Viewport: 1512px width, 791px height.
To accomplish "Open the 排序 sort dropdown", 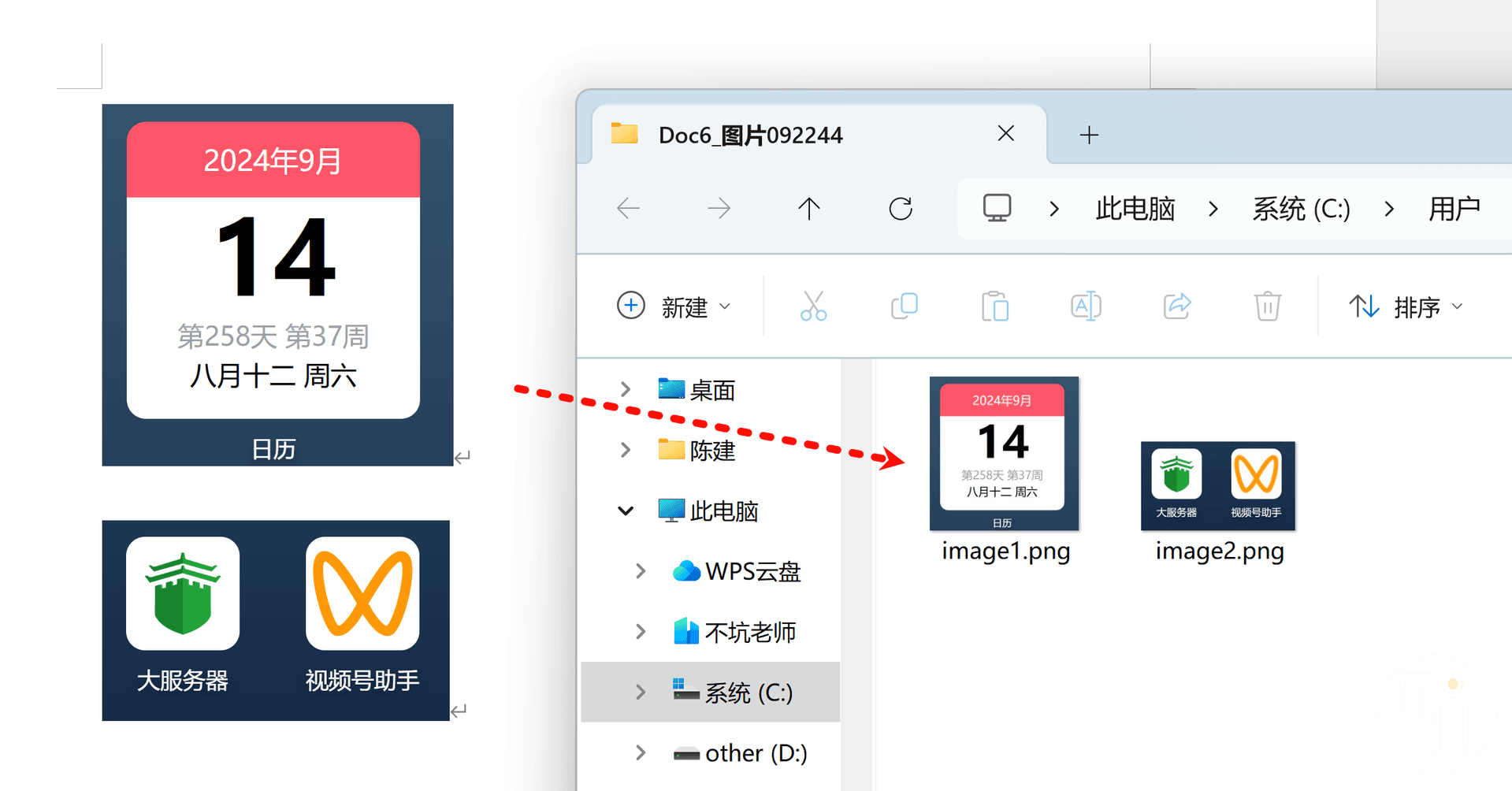I will click(x=1406, y=306).
